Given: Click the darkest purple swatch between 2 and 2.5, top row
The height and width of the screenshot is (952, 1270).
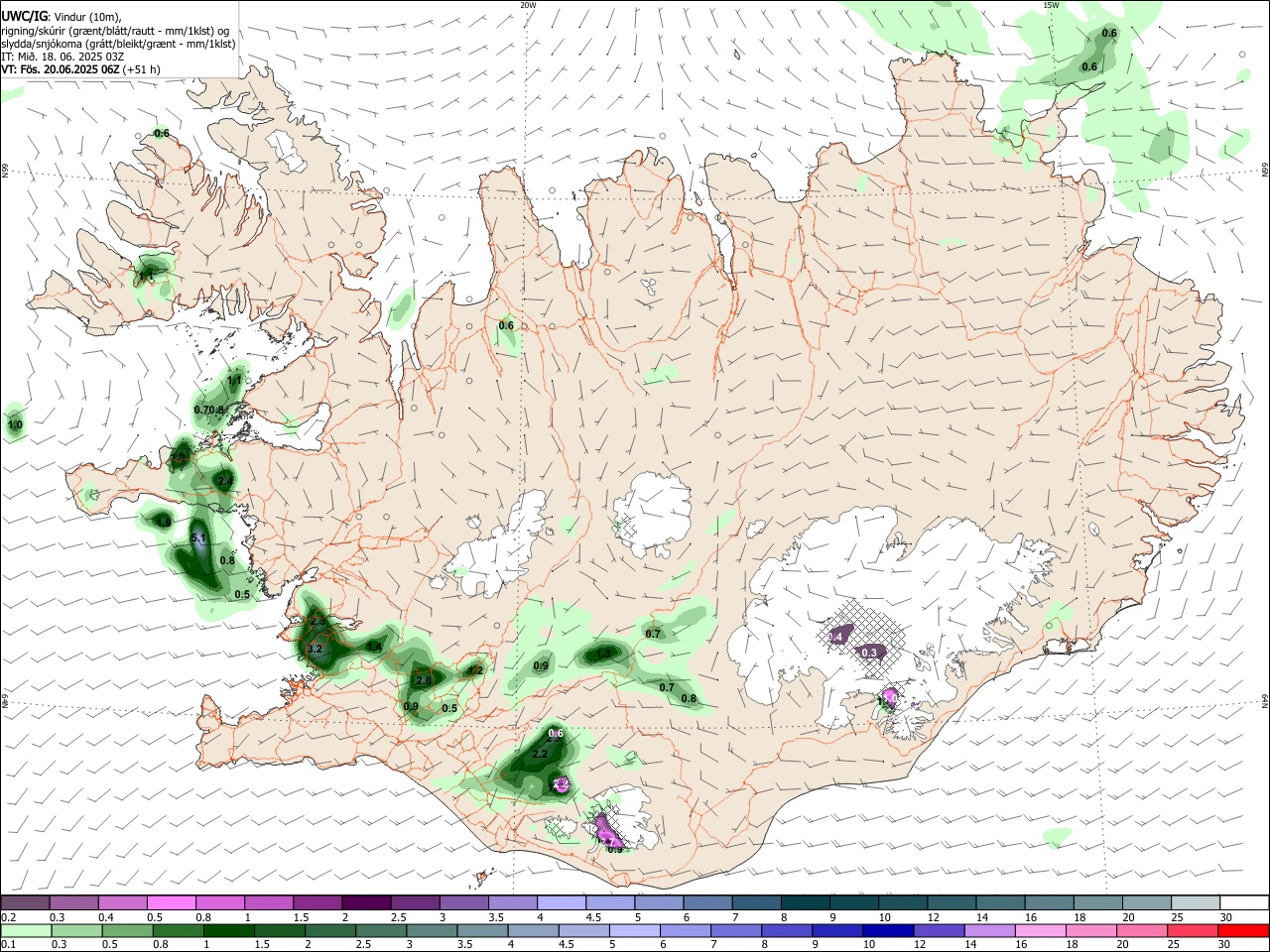Looking at the screenshot, I should 365,902.
